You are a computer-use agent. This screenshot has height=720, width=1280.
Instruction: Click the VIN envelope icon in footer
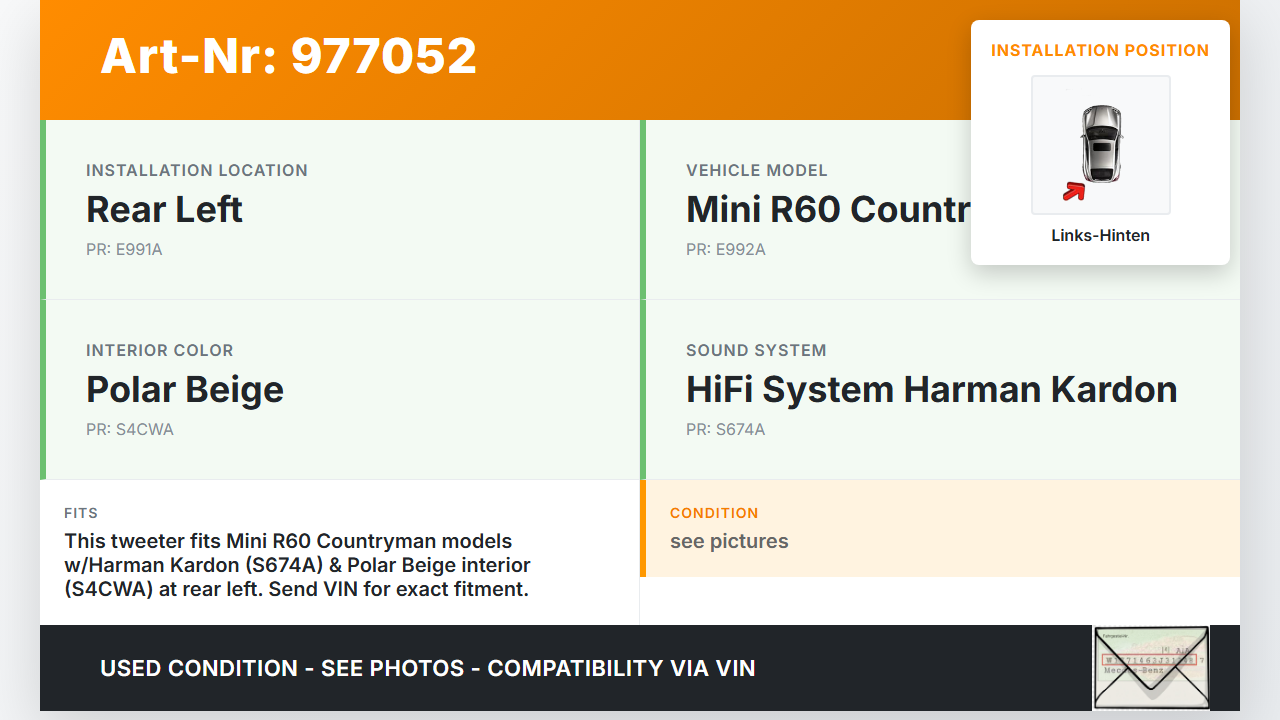(1151, 667)
